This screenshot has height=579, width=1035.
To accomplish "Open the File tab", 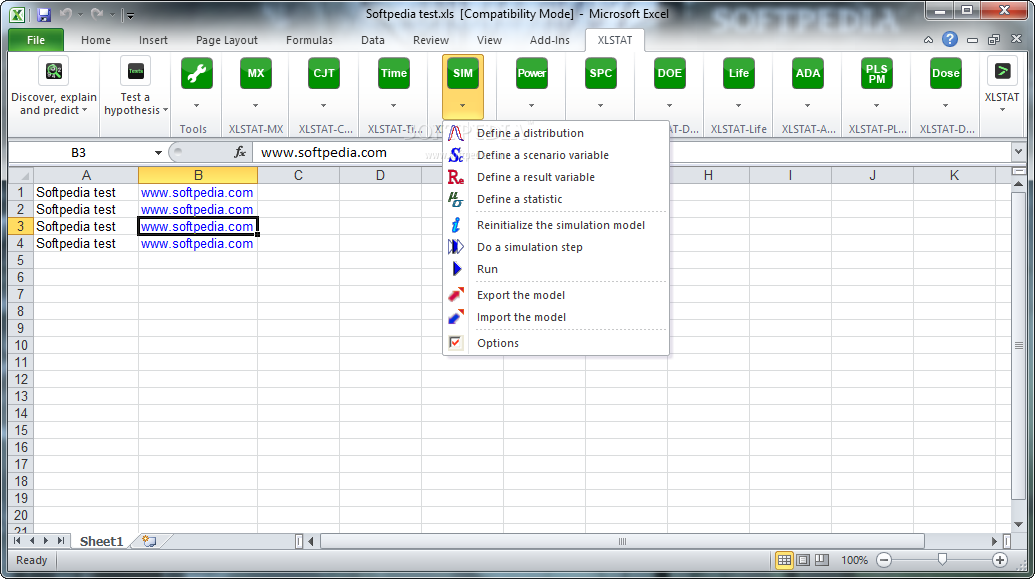I will tap(36, 40).
